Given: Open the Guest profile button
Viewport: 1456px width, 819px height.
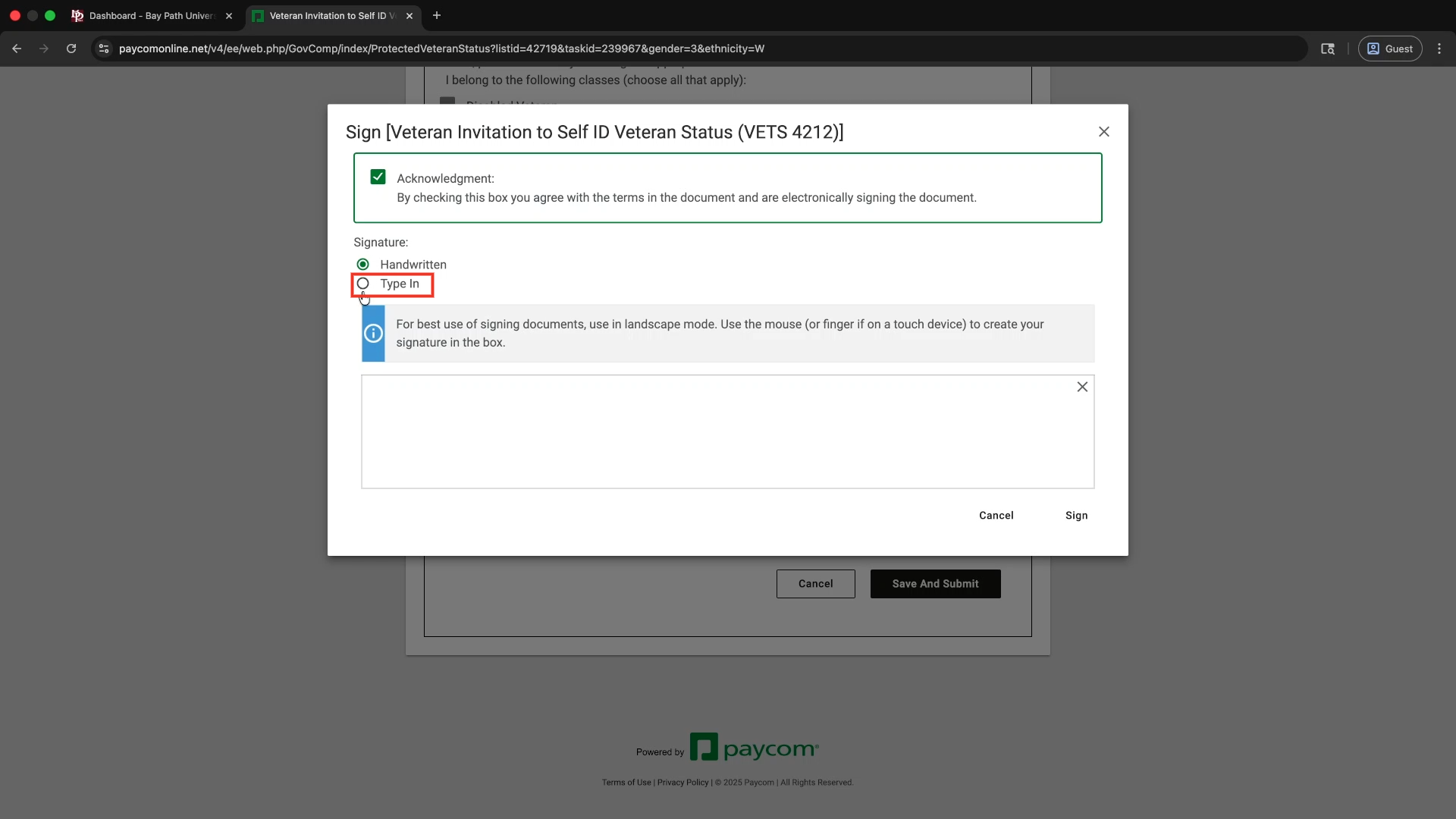Looking at the screenshot, I should pos(1389,49).
